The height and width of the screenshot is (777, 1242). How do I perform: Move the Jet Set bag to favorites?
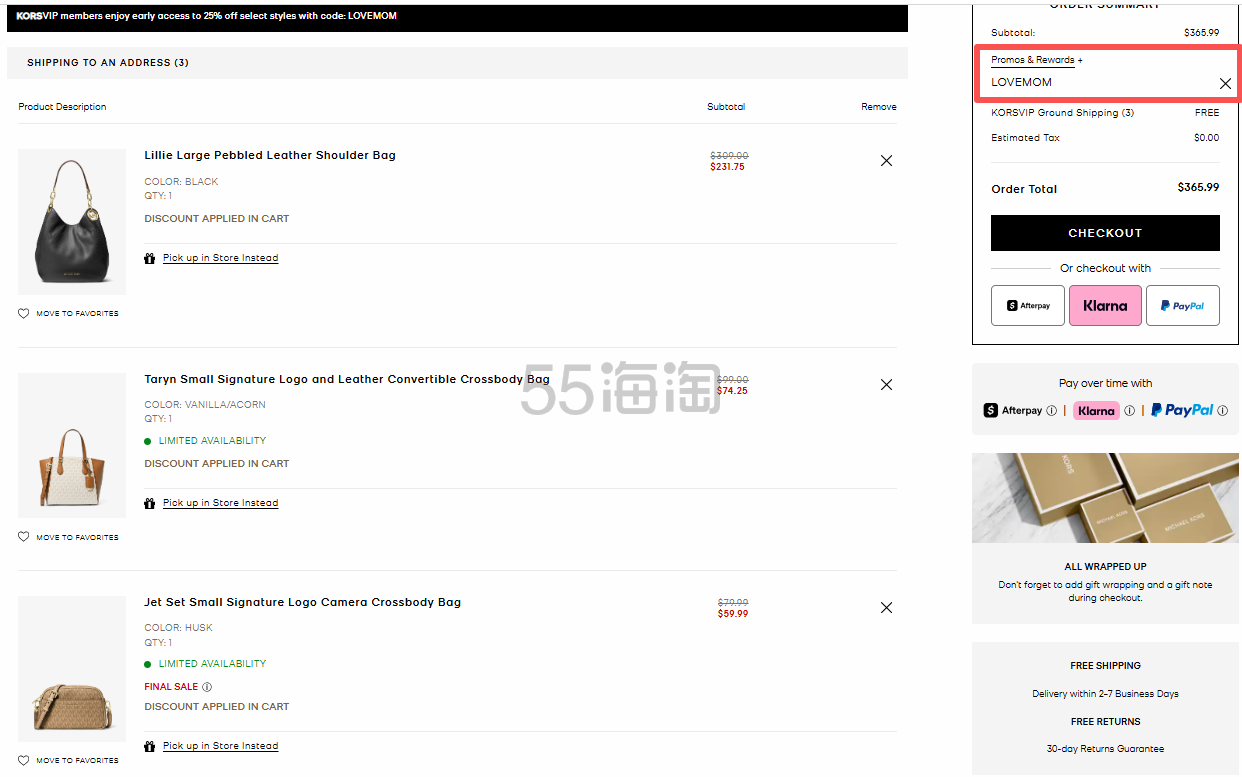click(68, 760)
